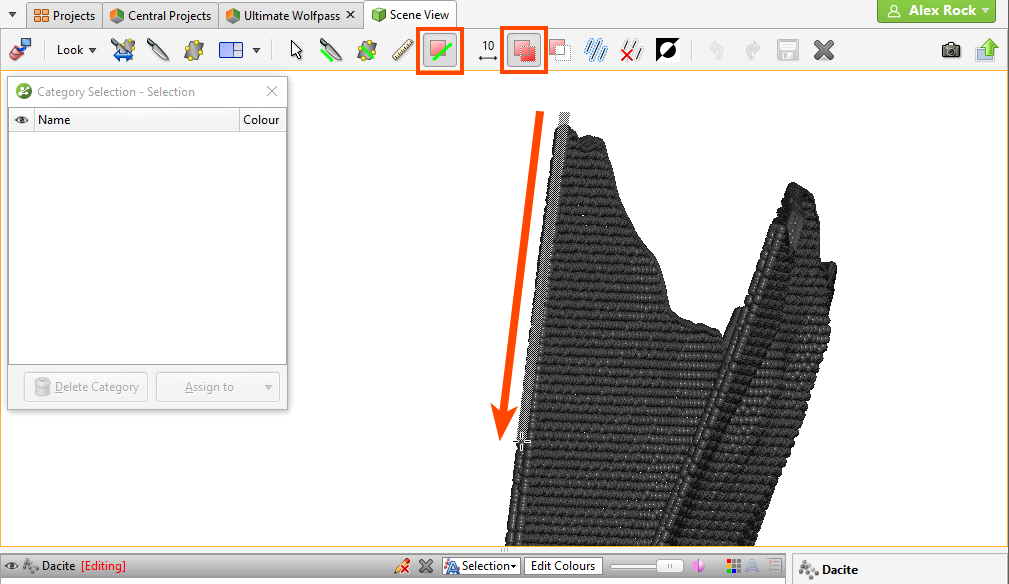This screenshot has height=584, width=1009.
Task: Click the remove from selection icon
Action: click(559, 50)
